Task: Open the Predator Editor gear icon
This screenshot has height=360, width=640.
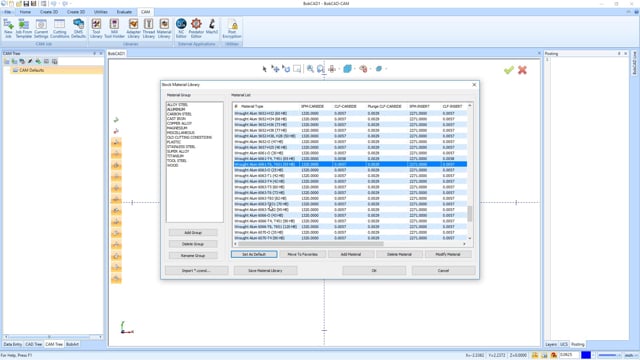Action: coord(196,28)
